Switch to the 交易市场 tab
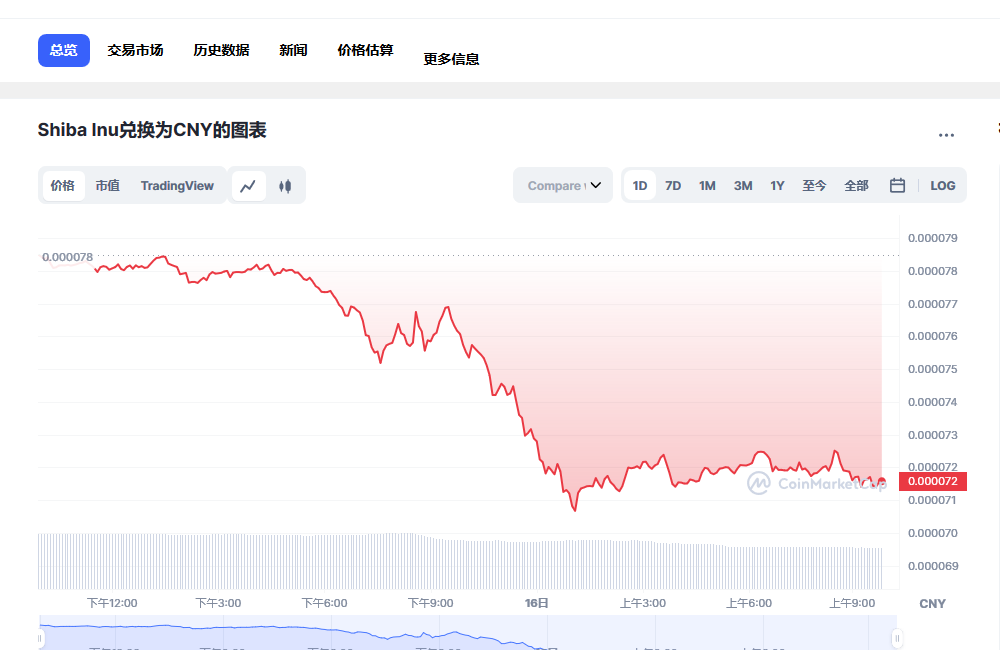Image resolution: width=1000 pixels, height=650 pixels. 136,49
